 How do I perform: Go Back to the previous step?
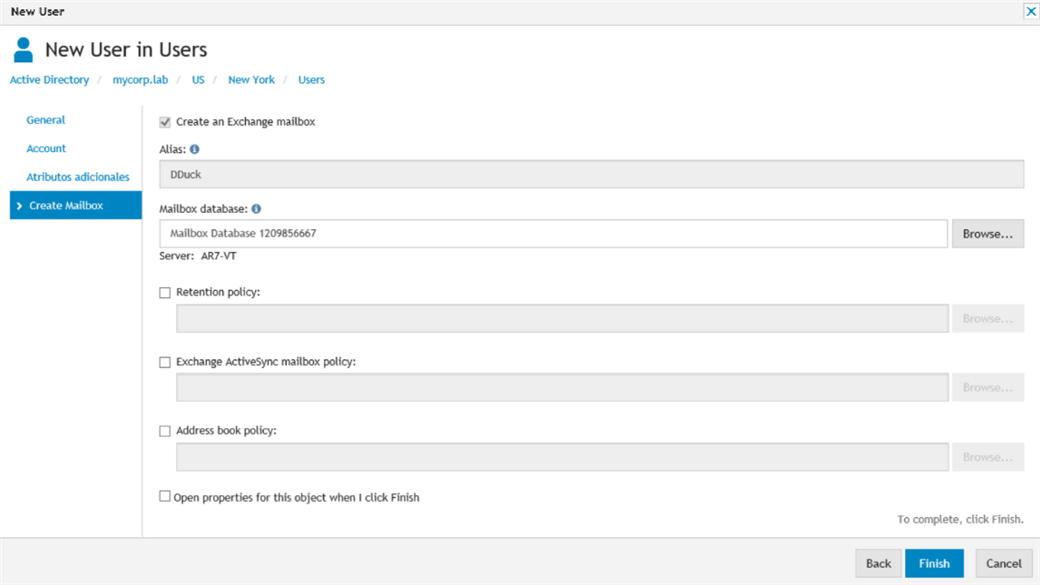[x=878, y=563]
